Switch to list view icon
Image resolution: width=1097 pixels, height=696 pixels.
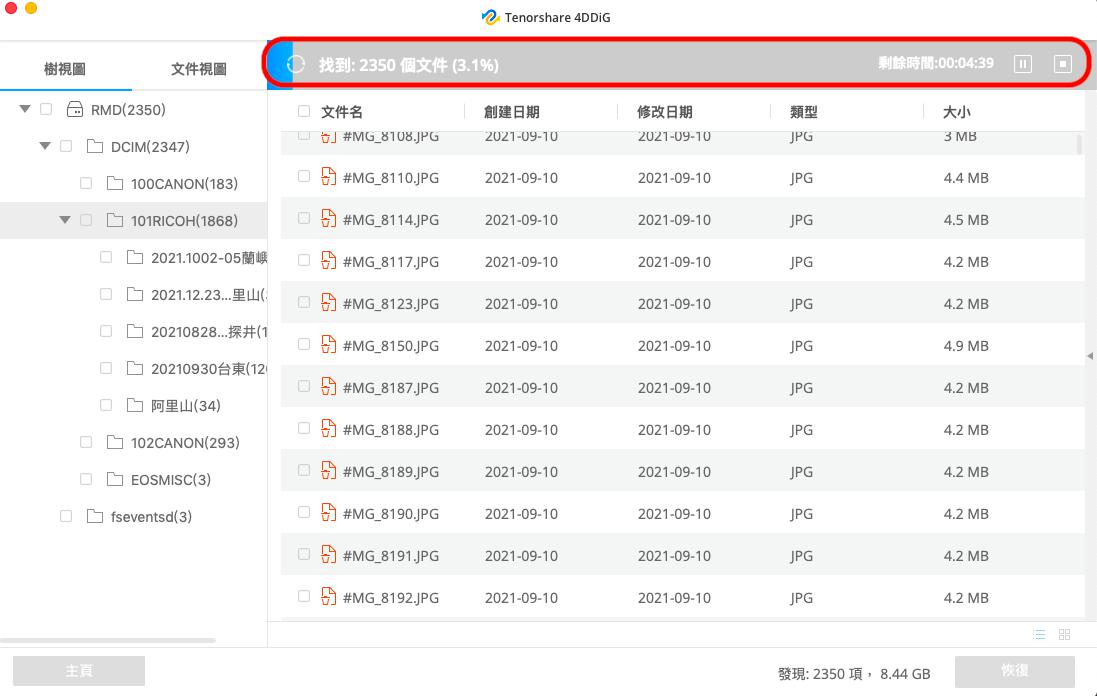(1039, 634)
